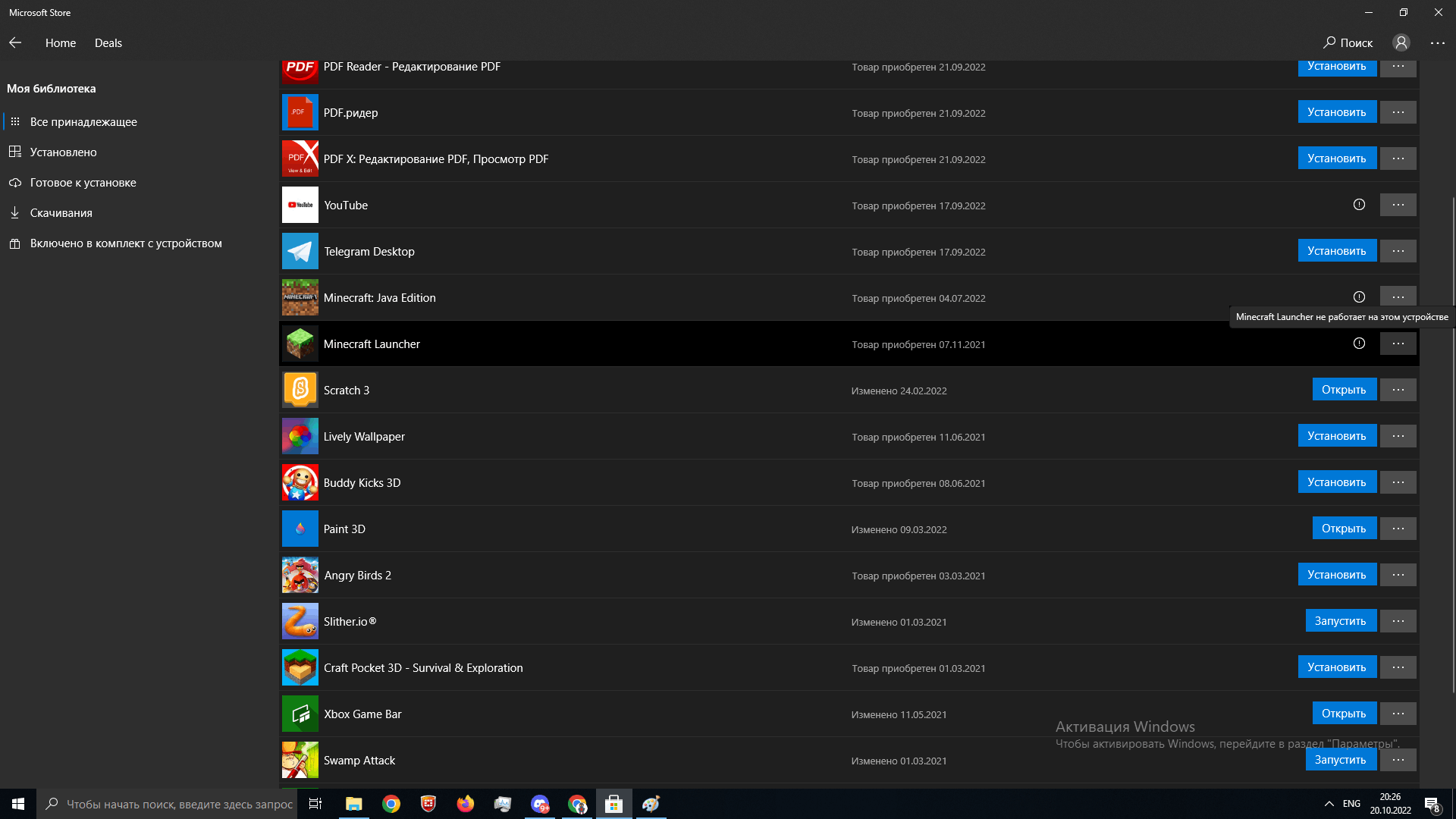Click Xbox Game Bar app icon
1456x819 pixels.
[x=300, y=714]
